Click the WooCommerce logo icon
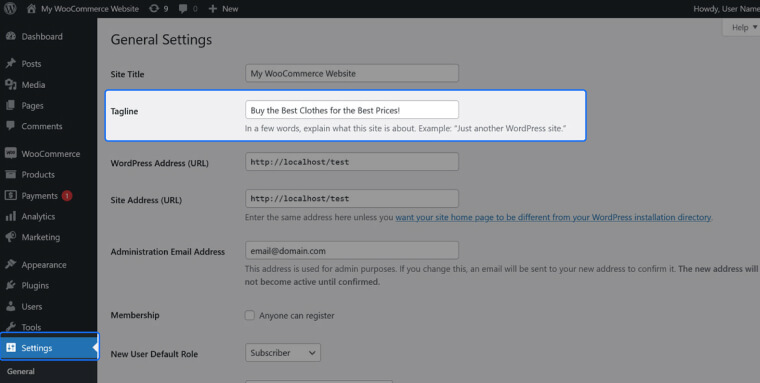760x383 pixels. point(11,153)
